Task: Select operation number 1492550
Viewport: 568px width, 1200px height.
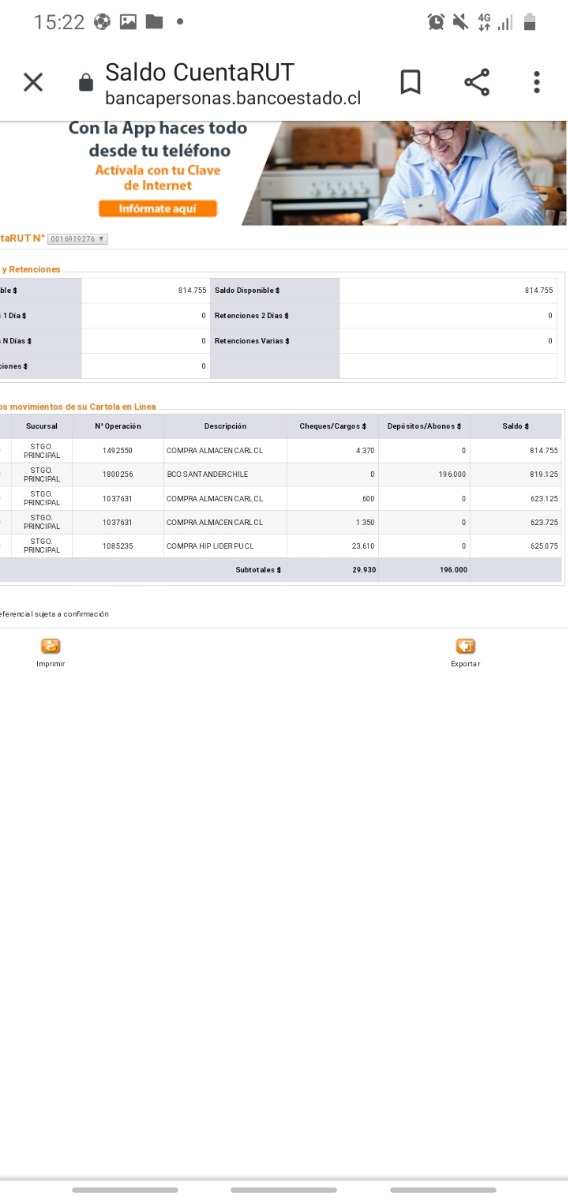Action: click(118, 451)
